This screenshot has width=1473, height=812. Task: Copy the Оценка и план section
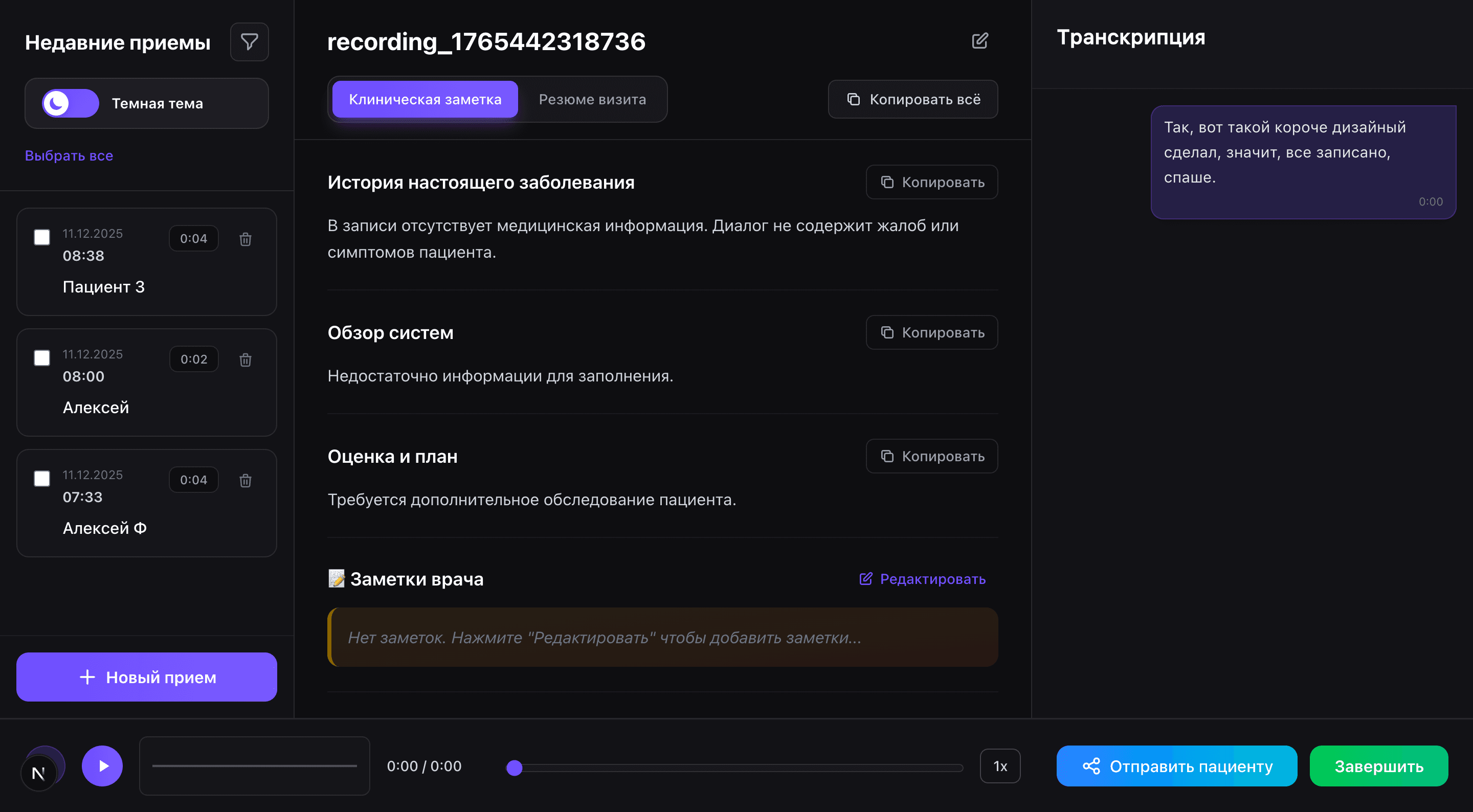tap(931, 456)
